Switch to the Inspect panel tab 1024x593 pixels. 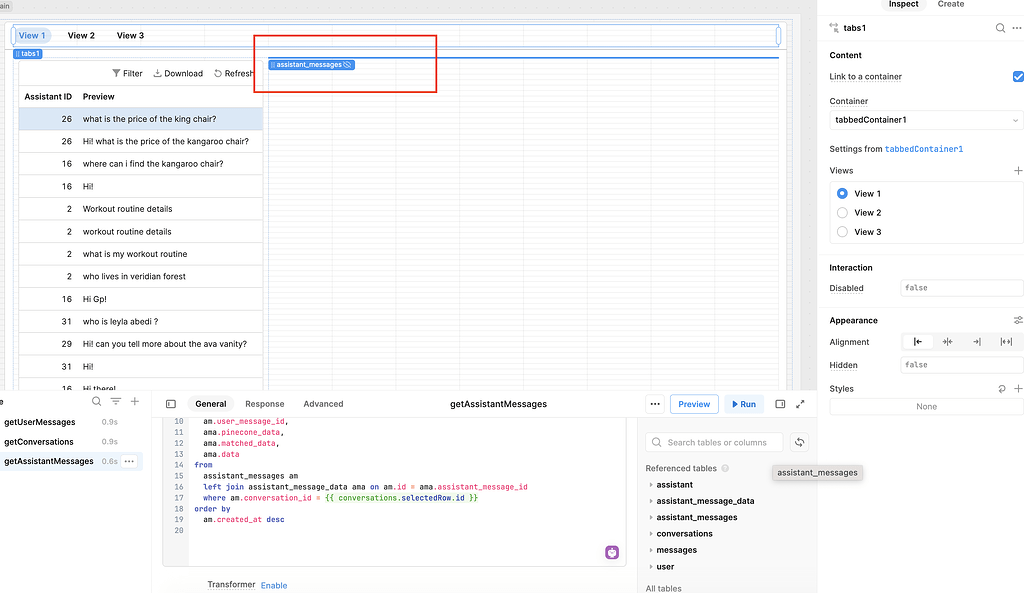pos(903,4)
